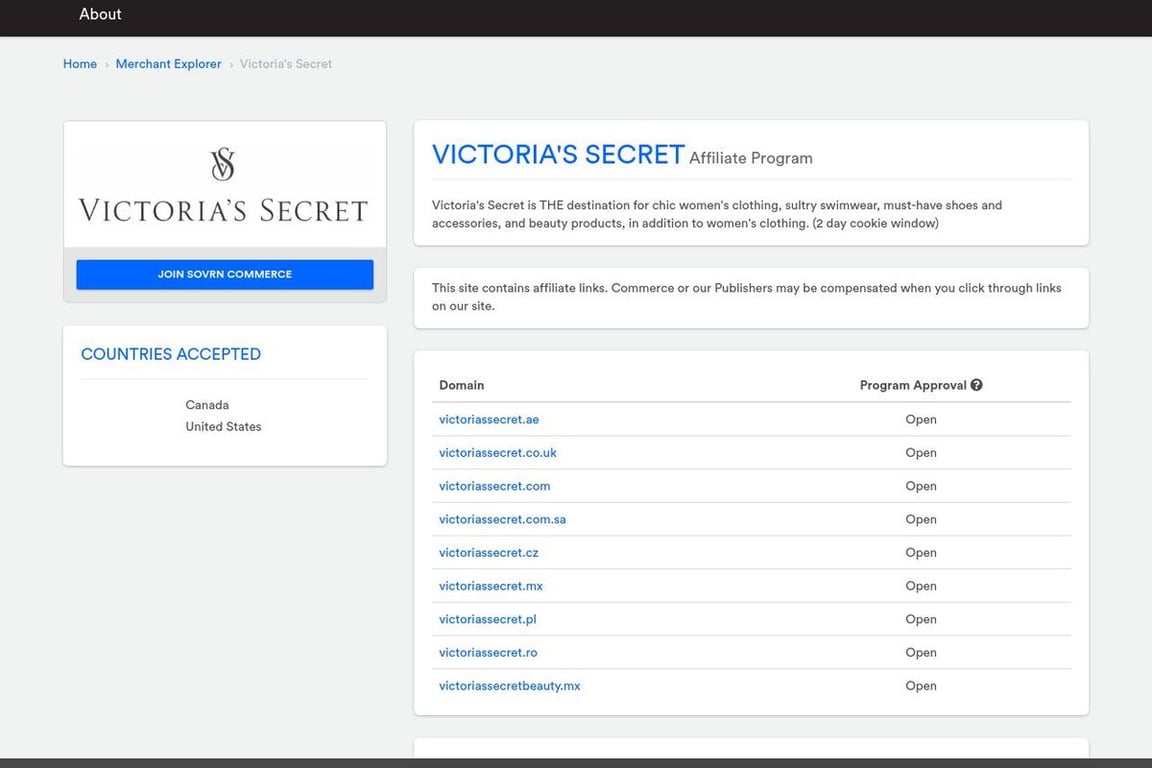
Task: Open victoriassecret.ro domain link
Action: pyautogui.click(x=488, y=653)
